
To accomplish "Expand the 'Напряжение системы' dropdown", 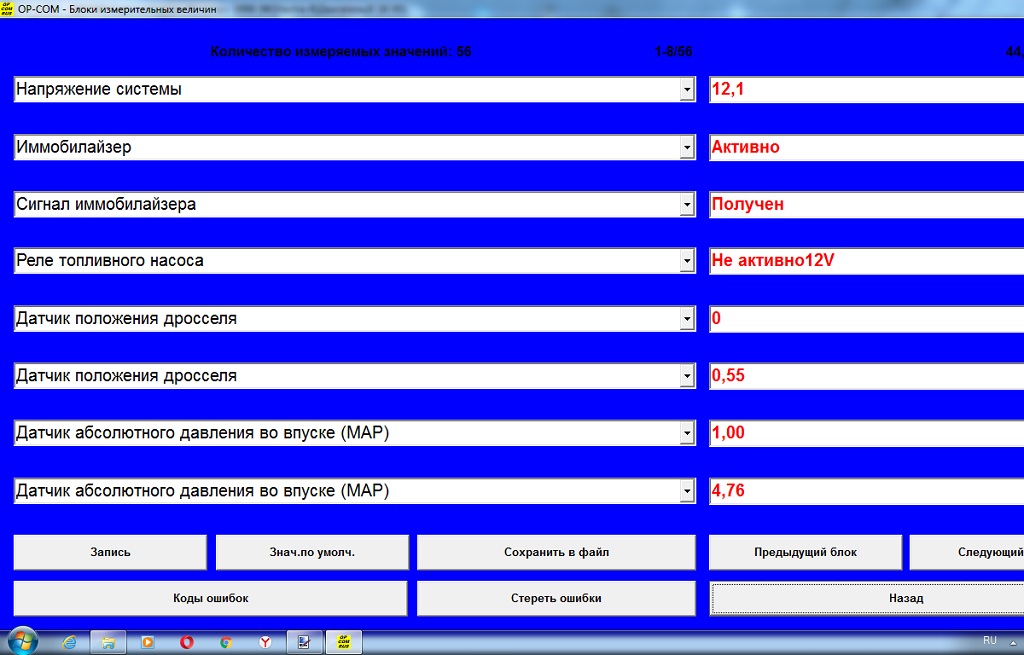I will 687,90.
